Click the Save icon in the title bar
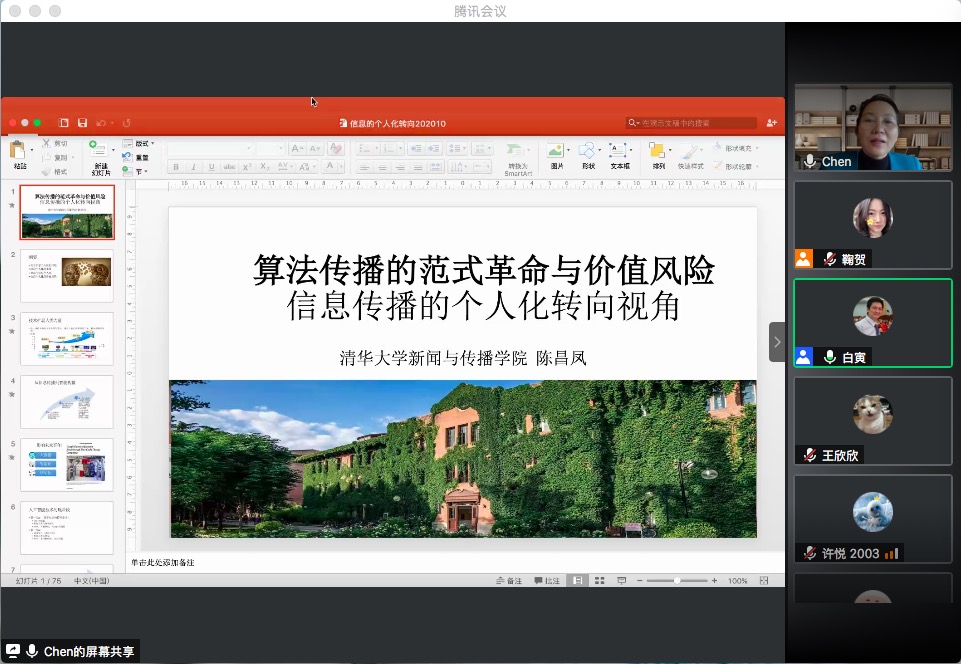961x664 pixels. [x=82, y=122]
